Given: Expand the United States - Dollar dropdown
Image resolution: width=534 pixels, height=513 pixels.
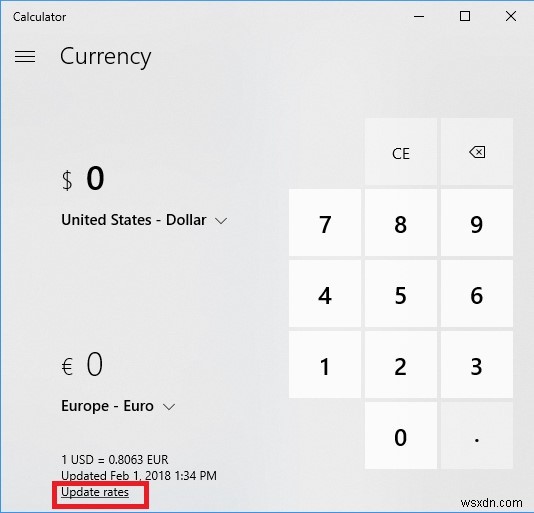Looking at the screenshot, I should click(x=144, y=220).
